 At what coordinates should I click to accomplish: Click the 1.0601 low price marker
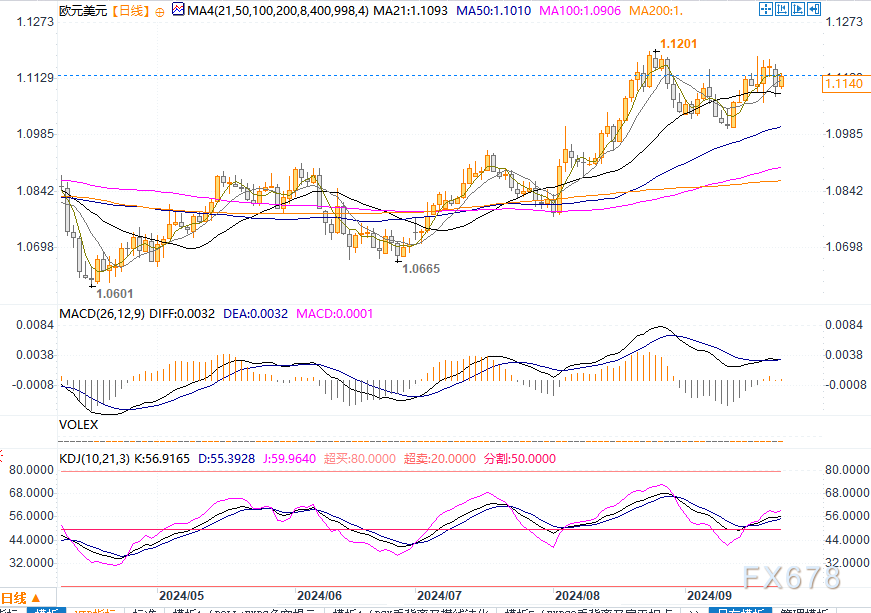pyautogui.click(x=114, y=294)
